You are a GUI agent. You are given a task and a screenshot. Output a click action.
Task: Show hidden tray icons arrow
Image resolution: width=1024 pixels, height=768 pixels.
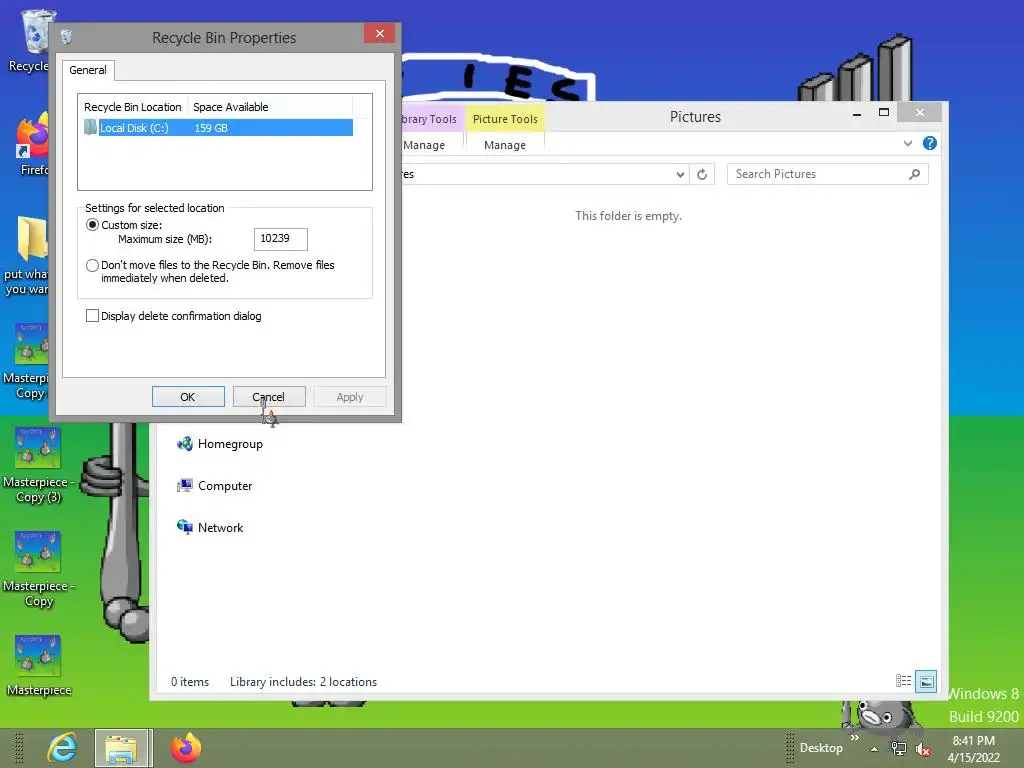click(874, 749)
